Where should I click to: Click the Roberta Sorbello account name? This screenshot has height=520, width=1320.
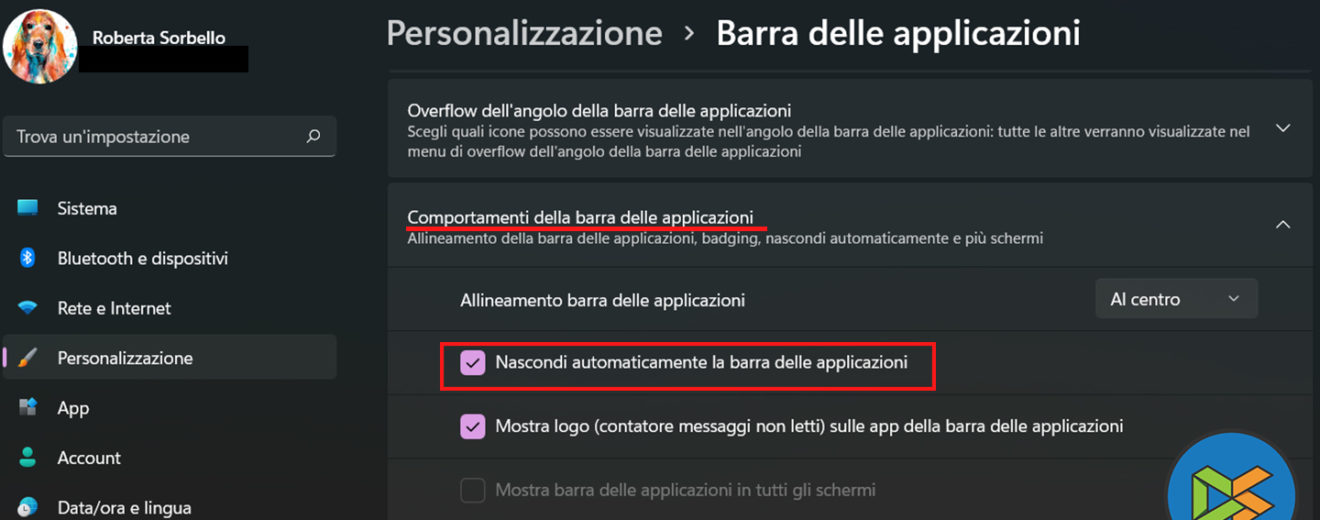pyautogui.click(x=159, y=38)
